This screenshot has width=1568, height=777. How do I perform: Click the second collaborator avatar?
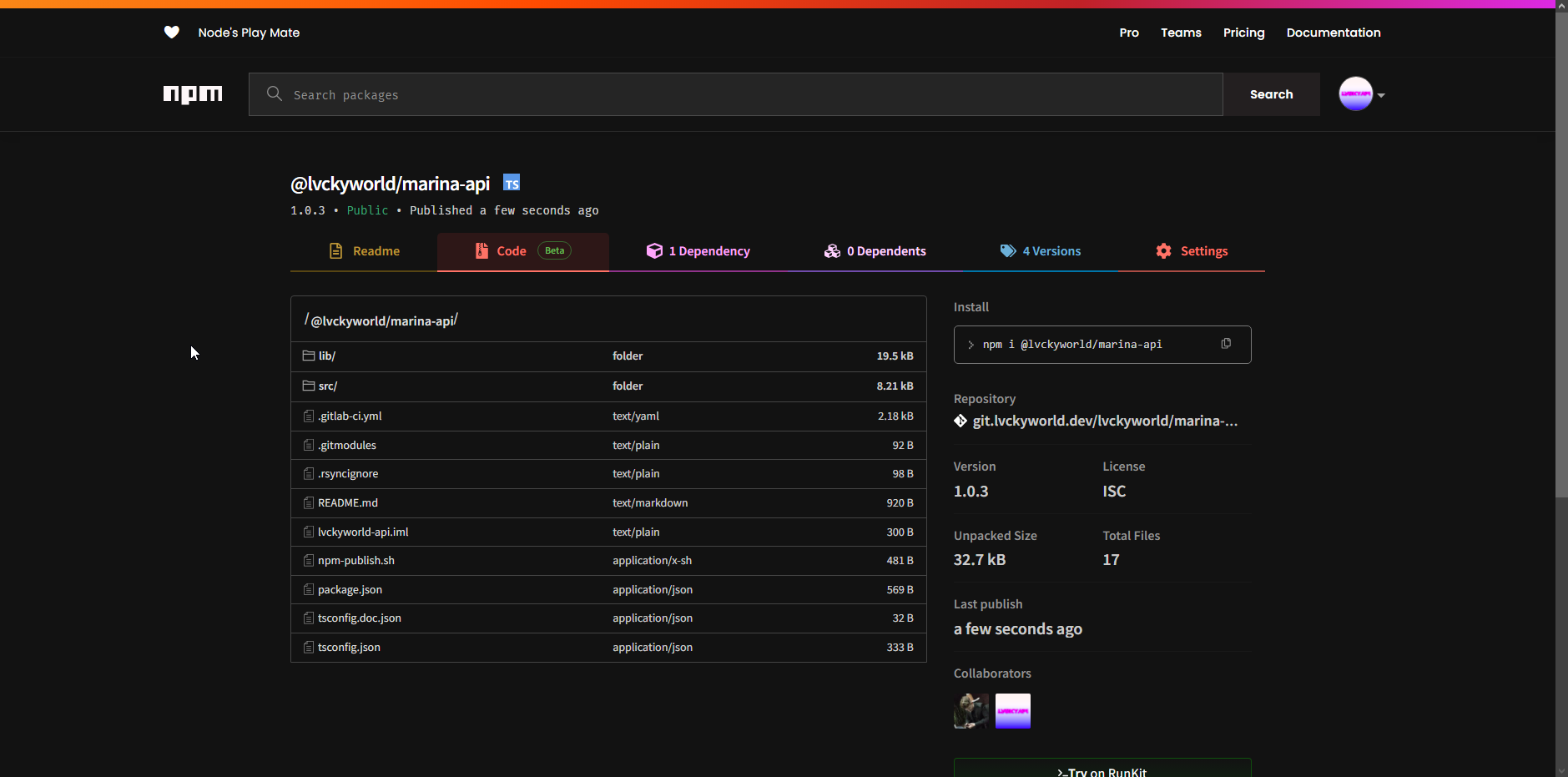(x=1013, y=711)
